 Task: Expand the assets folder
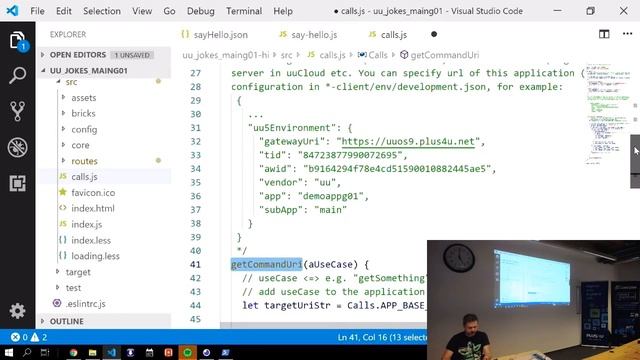84,98
